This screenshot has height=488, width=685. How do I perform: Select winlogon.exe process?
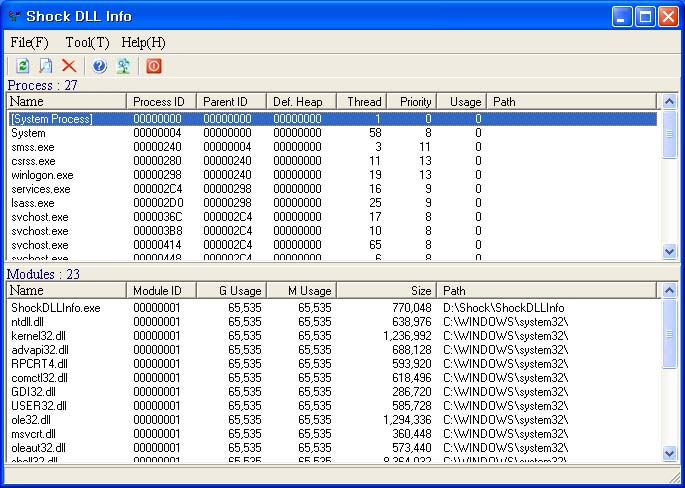click(332, 175)
